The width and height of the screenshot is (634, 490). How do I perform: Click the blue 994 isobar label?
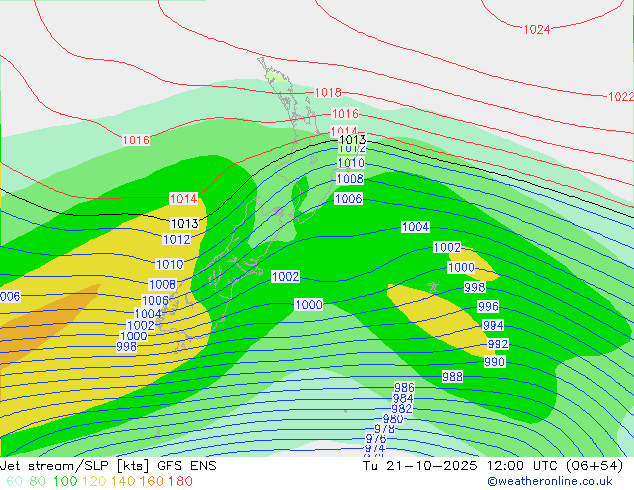tap(493, 325)
